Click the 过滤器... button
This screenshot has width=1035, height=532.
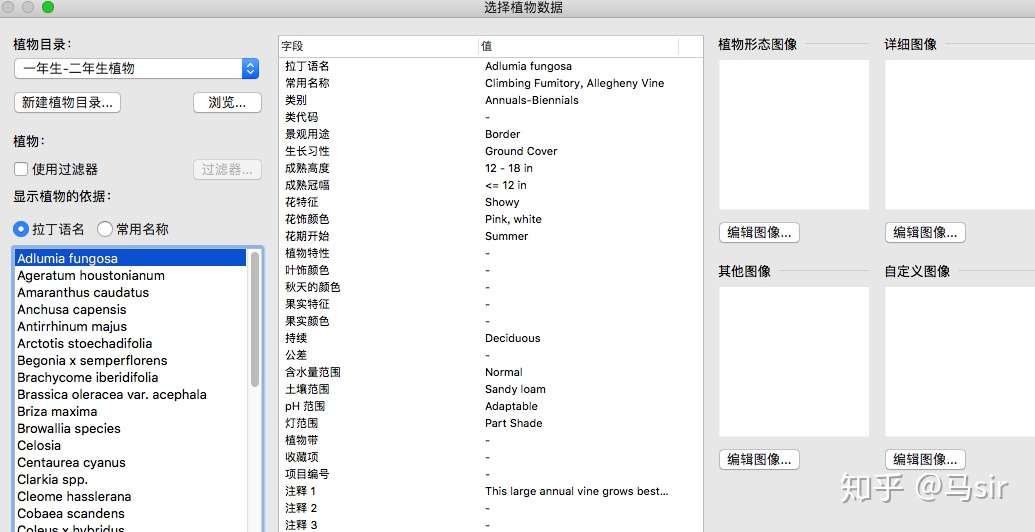pos(227,169)
